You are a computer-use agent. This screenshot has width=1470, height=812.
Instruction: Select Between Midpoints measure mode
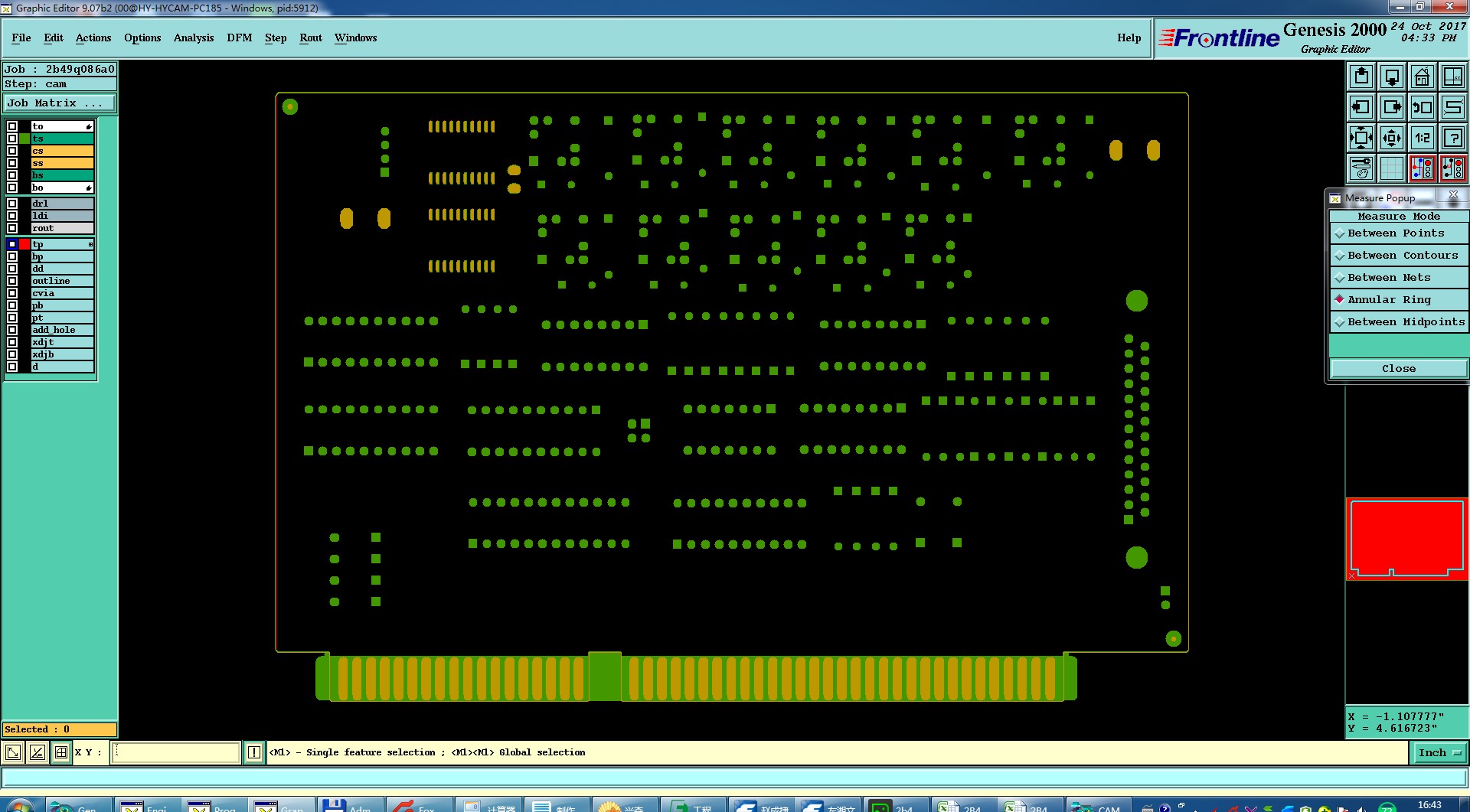tap(1398, 322)
